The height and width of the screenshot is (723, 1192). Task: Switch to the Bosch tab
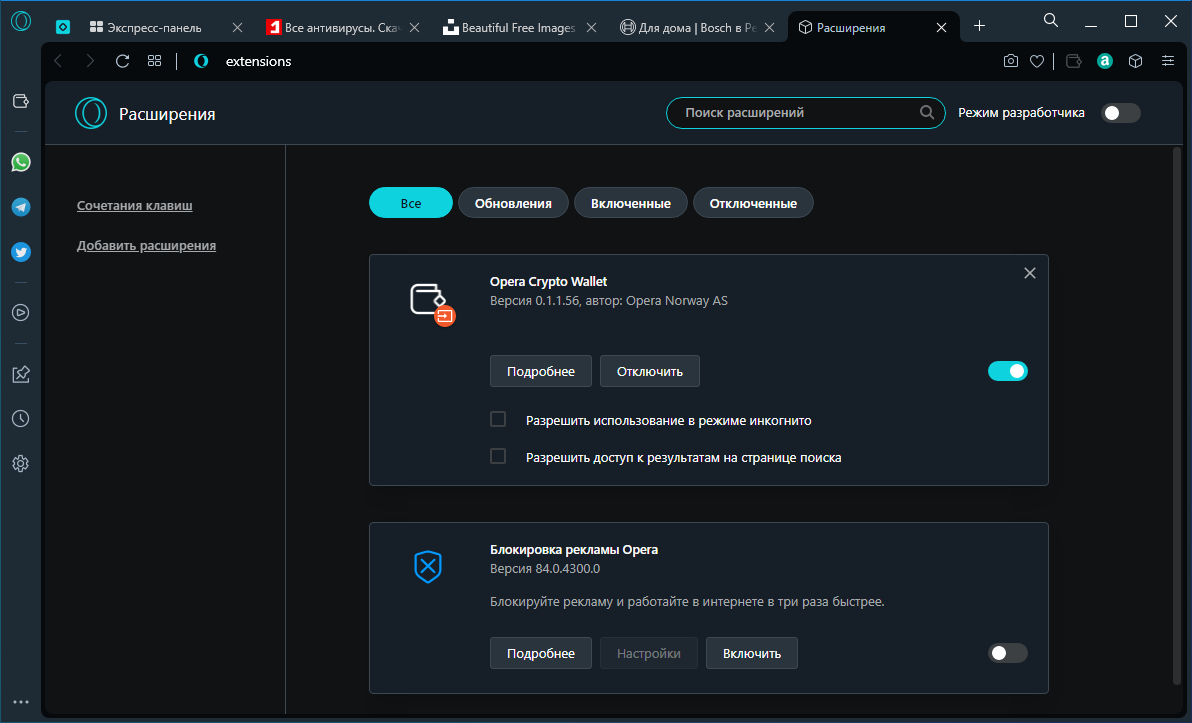pos(697,27)
